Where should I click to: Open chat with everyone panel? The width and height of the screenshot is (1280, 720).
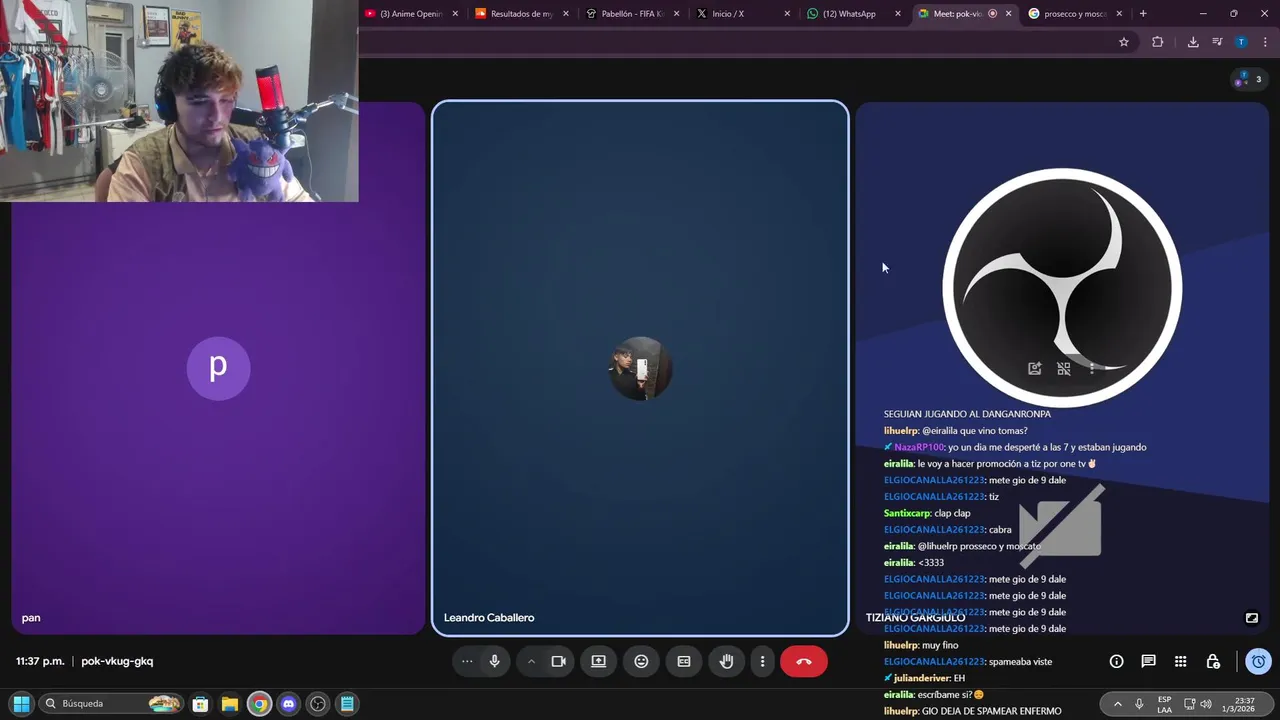coord(1149,661)
